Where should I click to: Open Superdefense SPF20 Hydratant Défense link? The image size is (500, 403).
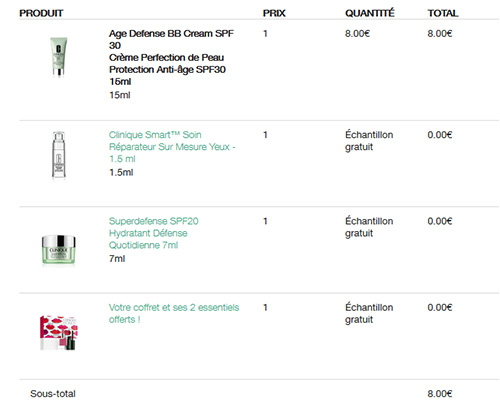(x=154, y=233)
